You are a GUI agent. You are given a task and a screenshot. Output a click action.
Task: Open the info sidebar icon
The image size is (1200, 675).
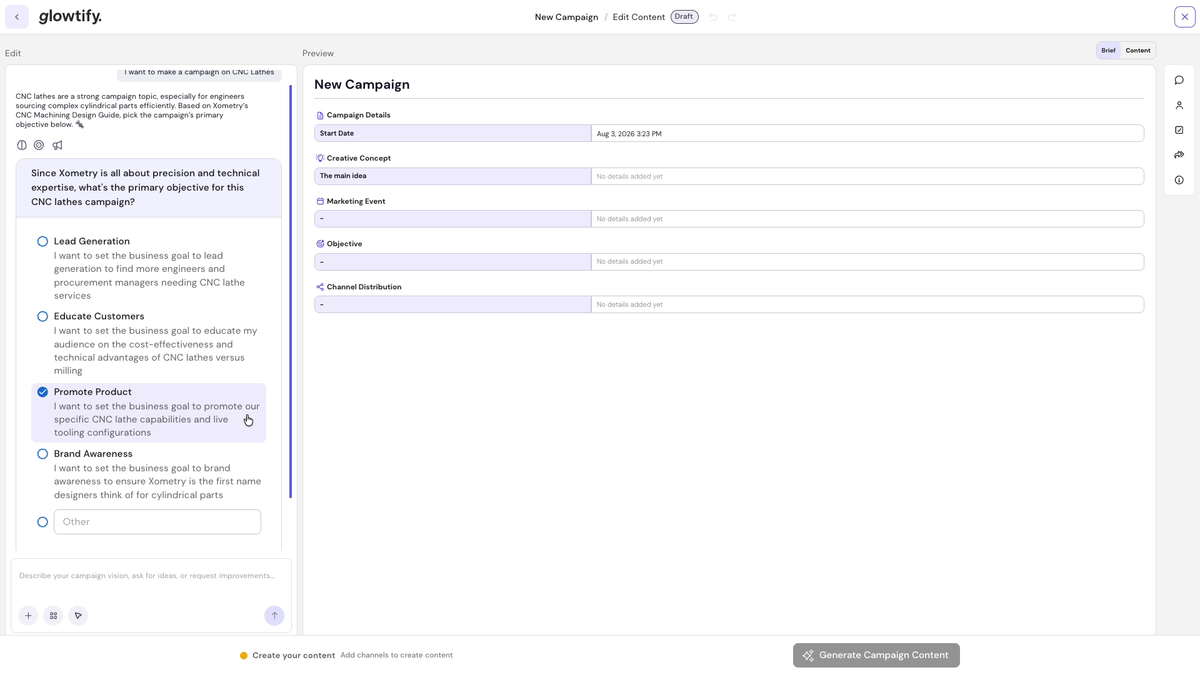[1179, 180]
